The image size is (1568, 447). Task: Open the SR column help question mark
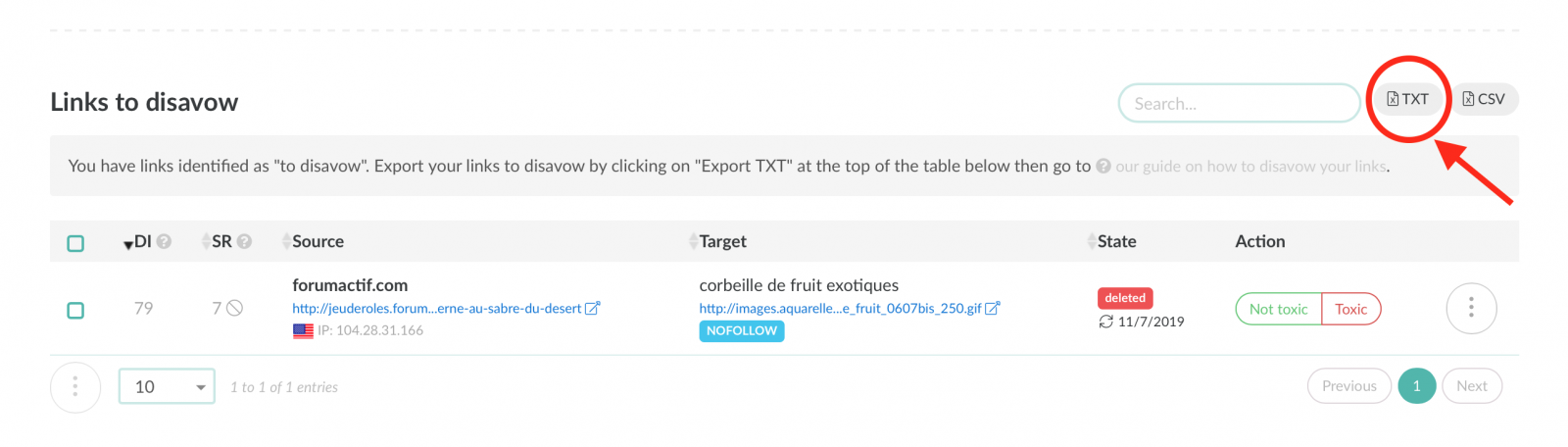coord(245,241)
